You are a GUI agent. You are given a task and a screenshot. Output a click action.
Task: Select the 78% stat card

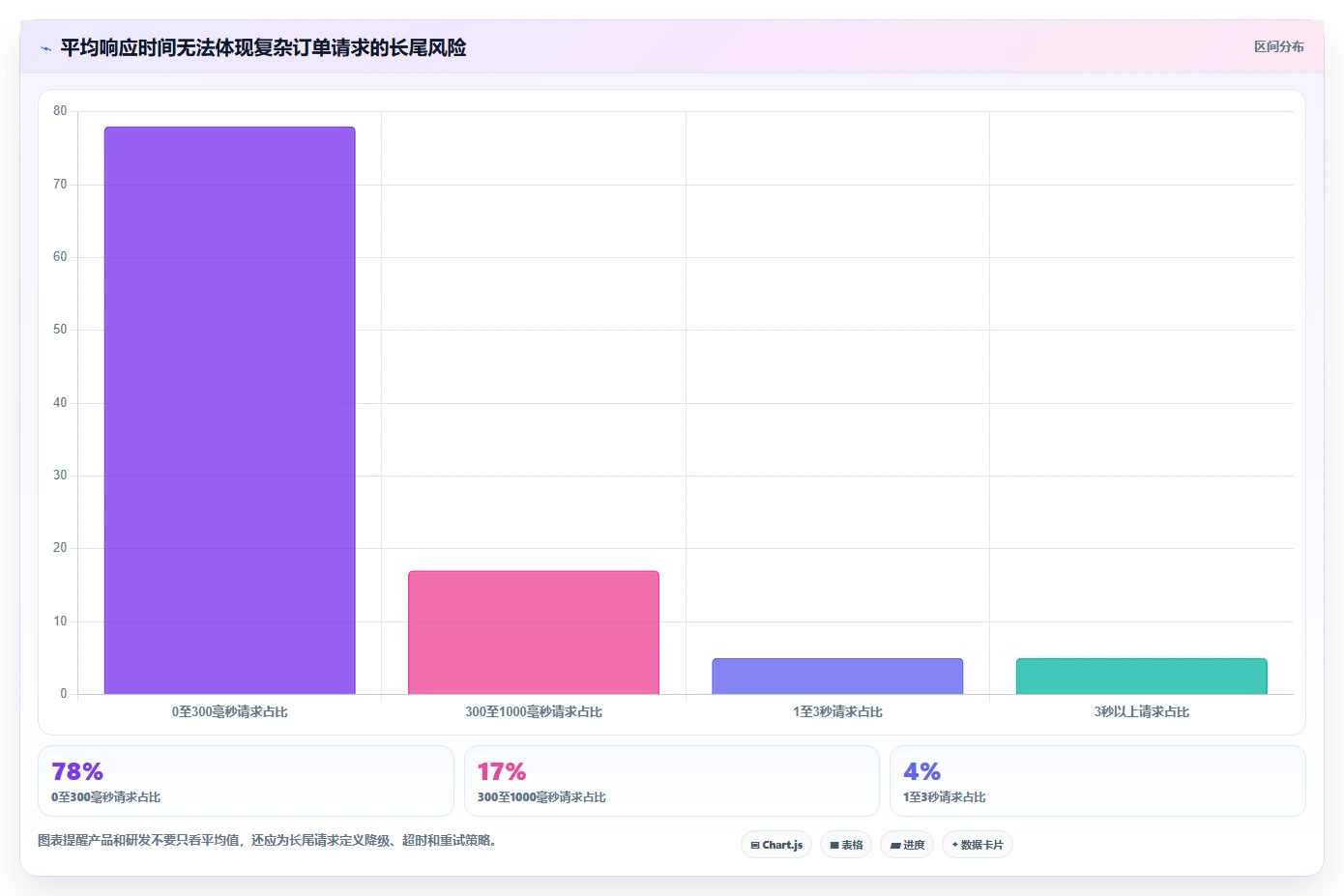point(246,781)
